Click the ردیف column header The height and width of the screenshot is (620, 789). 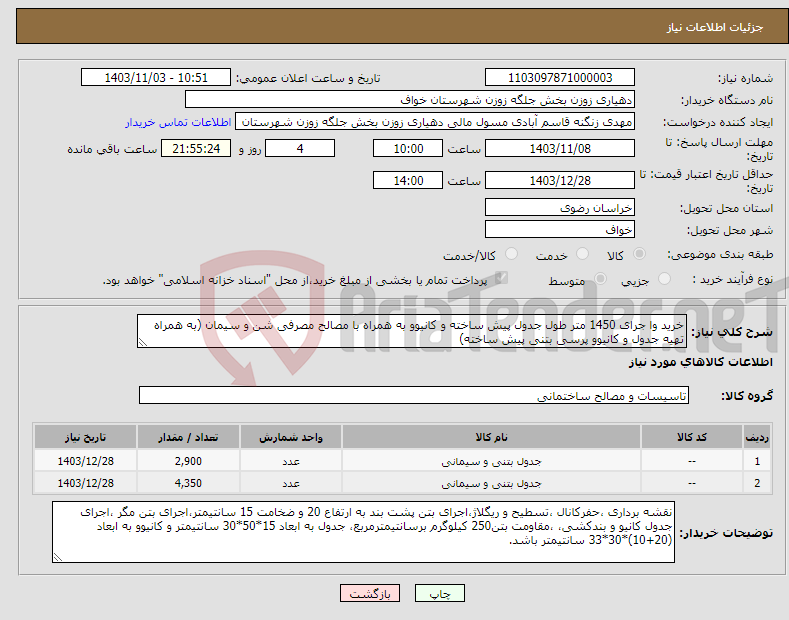(757, 437)
